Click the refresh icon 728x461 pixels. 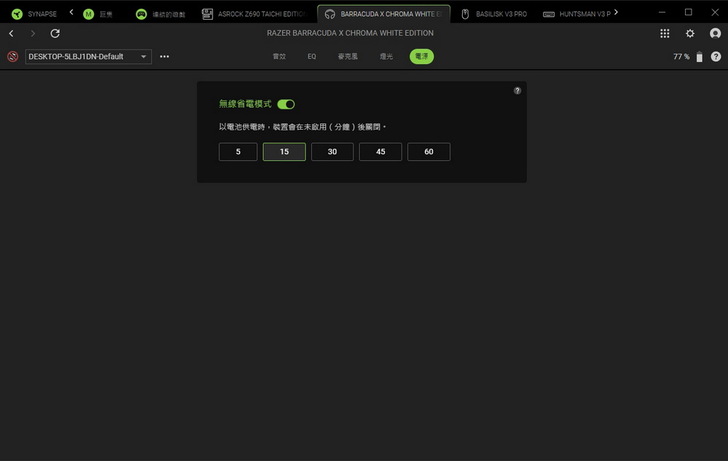point(55,33)
